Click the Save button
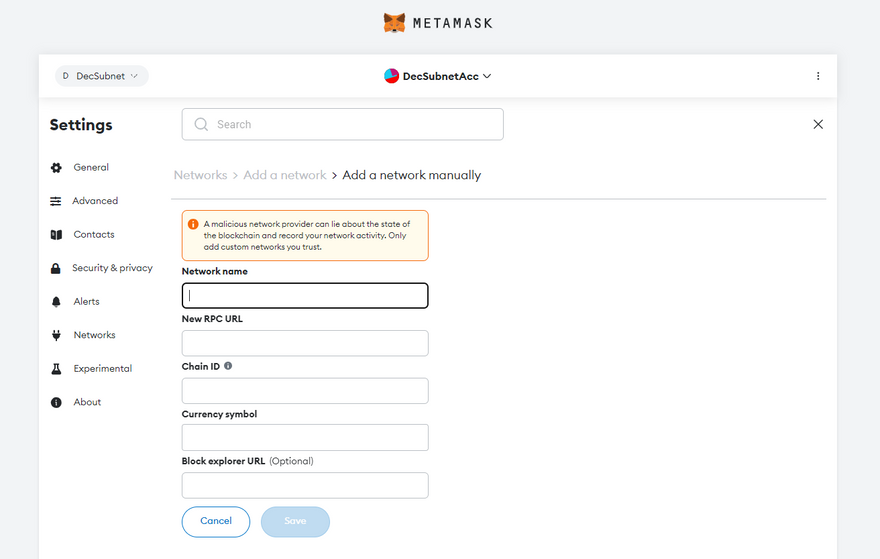This screenshot has width=880, height=559. tap(295, 521)
